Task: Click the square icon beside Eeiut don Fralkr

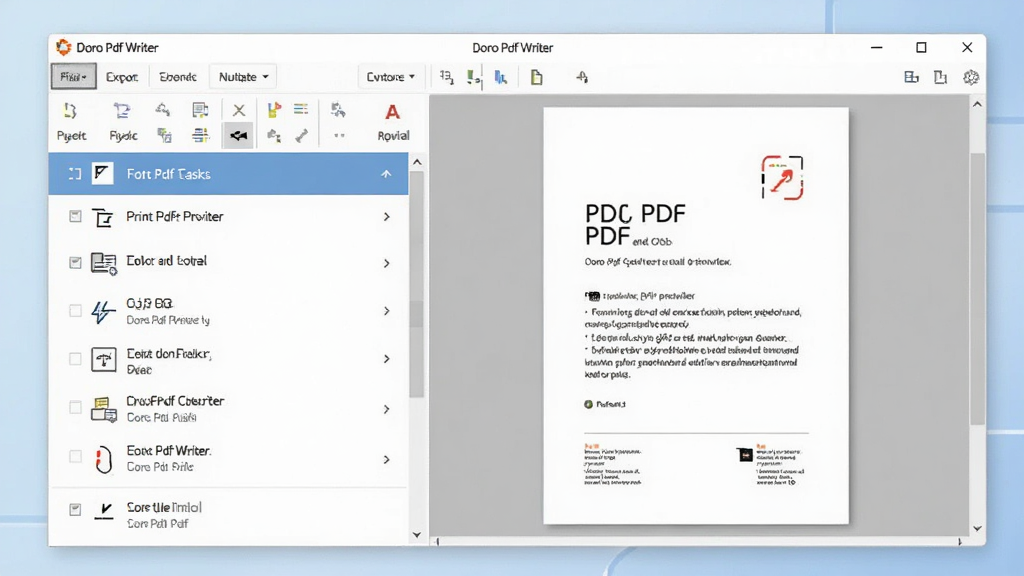Action: point(104,359)
